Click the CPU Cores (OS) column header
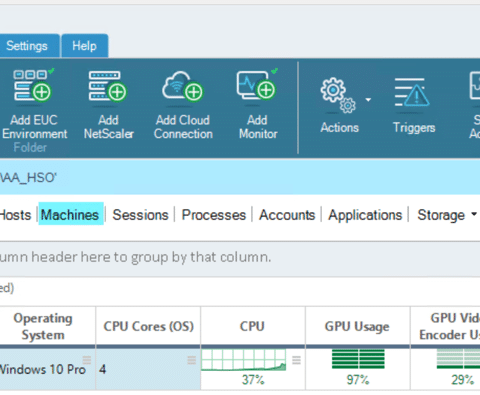Screen dimensions: 480x395 [148, 326]
